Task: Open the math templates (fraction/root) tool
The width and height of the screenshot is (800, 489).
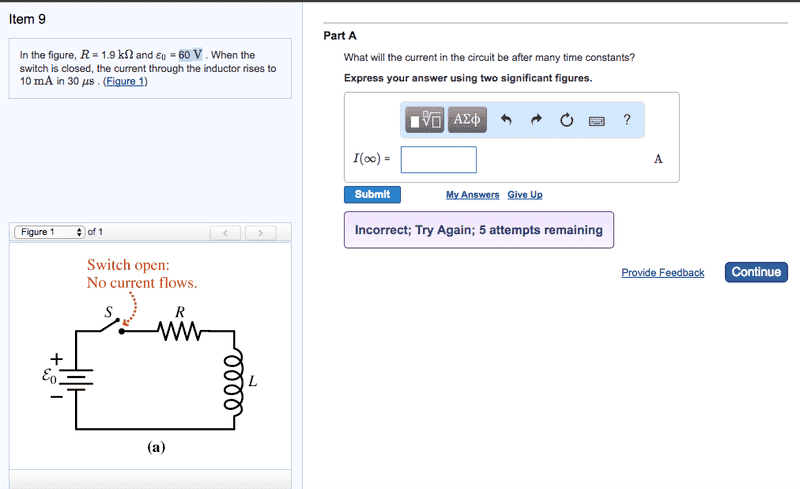Action: (425, 120)
